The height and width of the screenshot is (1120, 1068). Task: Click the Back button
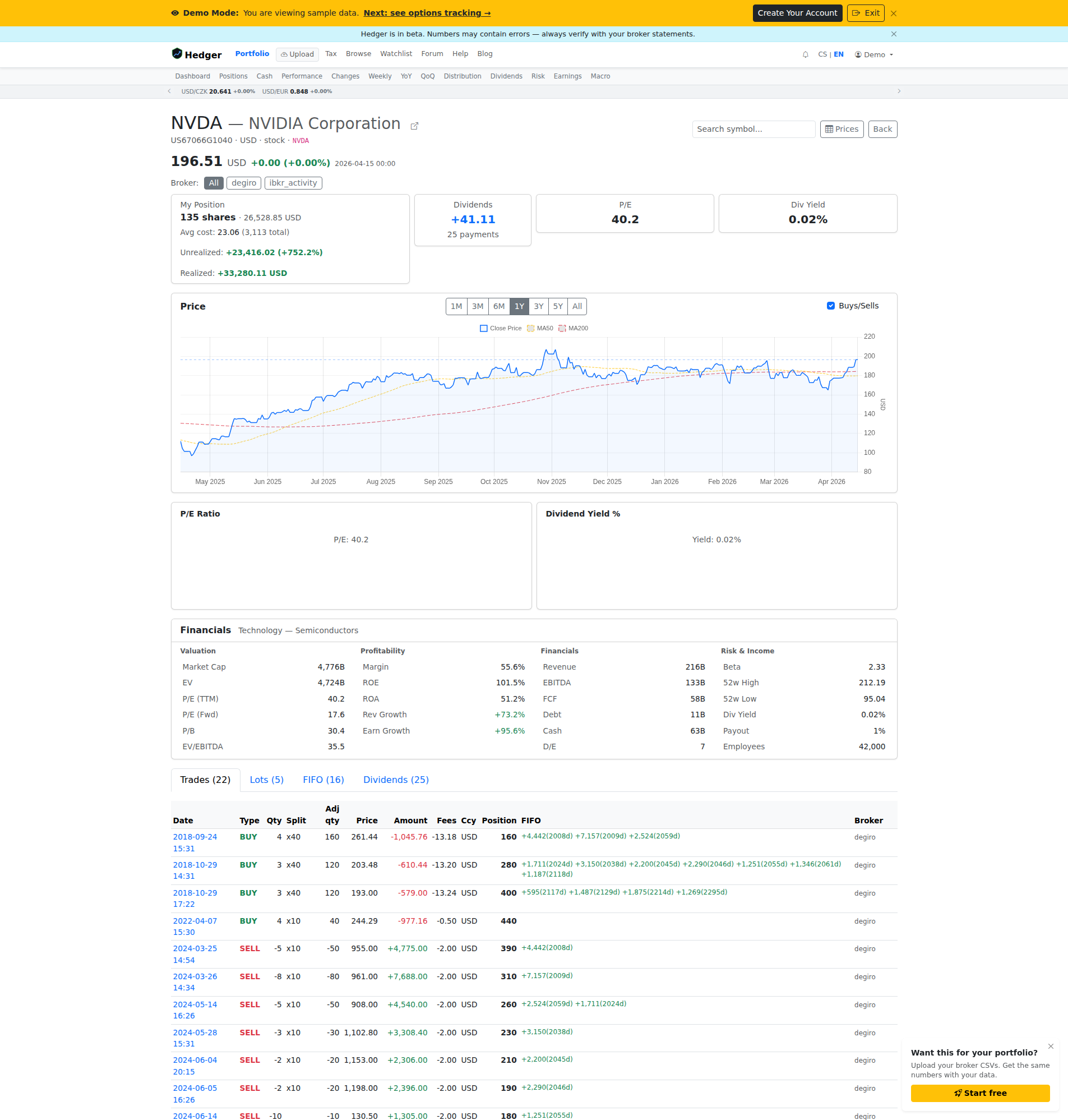pyautogui.click(x=882, y=129)
